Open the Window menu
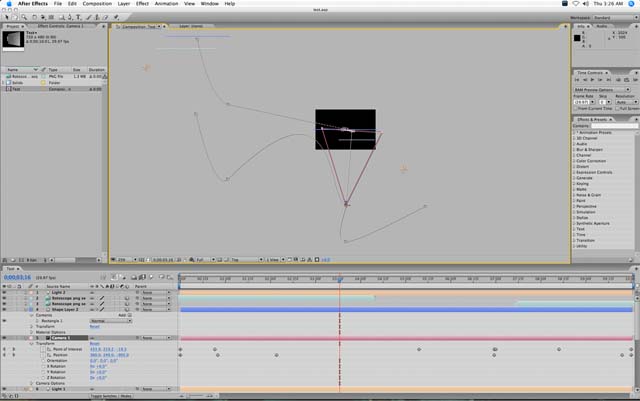Image resolution: width=640 pixels, height=401 pixels. pyautogui.click(x=209, y=4)
